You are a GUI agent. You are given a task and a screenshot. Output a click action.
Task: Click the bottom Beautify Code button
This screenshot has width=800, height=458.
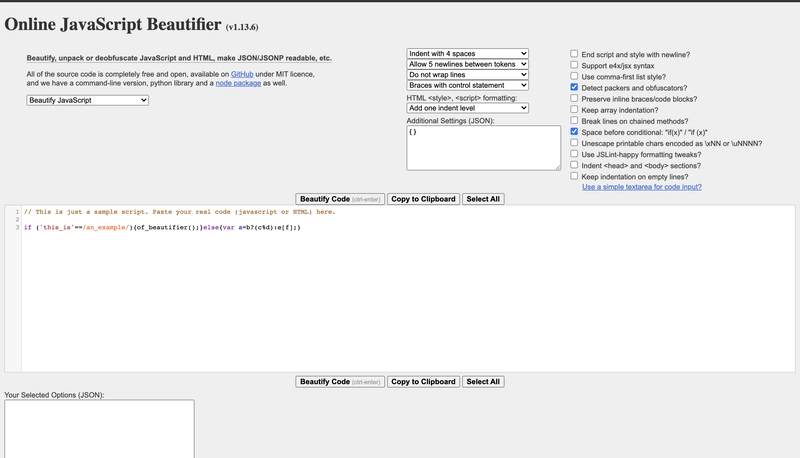pyautogui.click(x=340, y=381)
